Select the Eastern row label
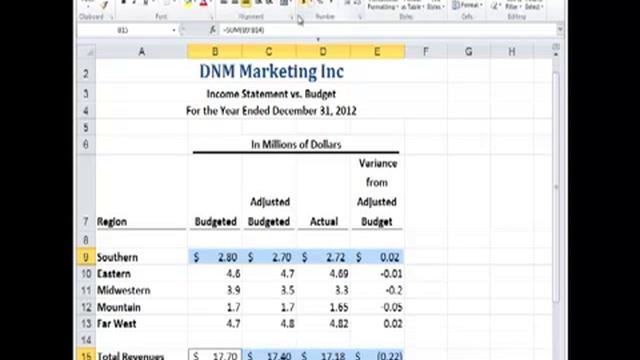The image size is (640, 360). pos(114,273)
